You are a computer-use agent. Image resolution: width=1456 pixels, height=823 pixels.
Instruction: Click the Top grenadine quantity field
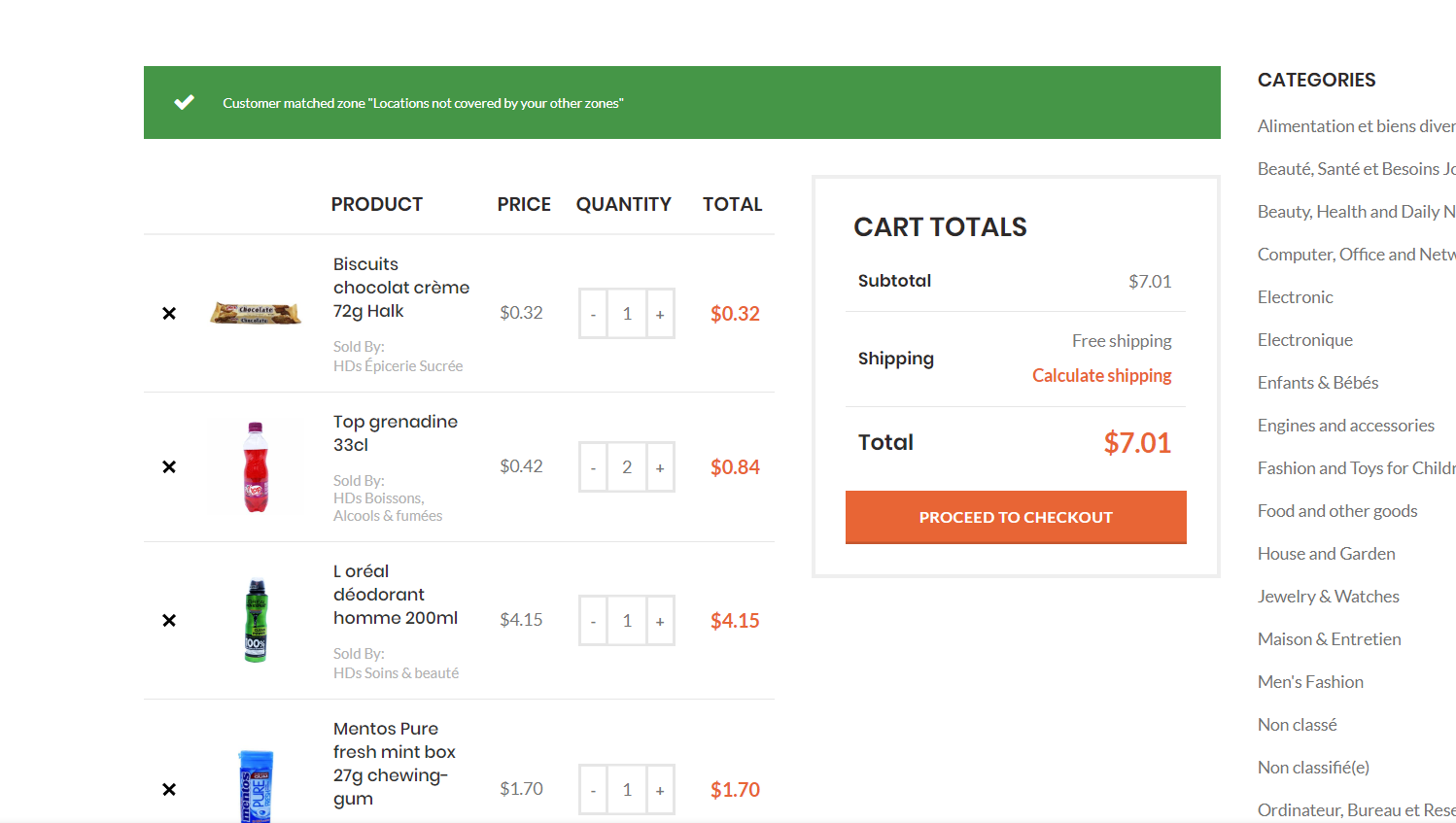coord(627,467)
